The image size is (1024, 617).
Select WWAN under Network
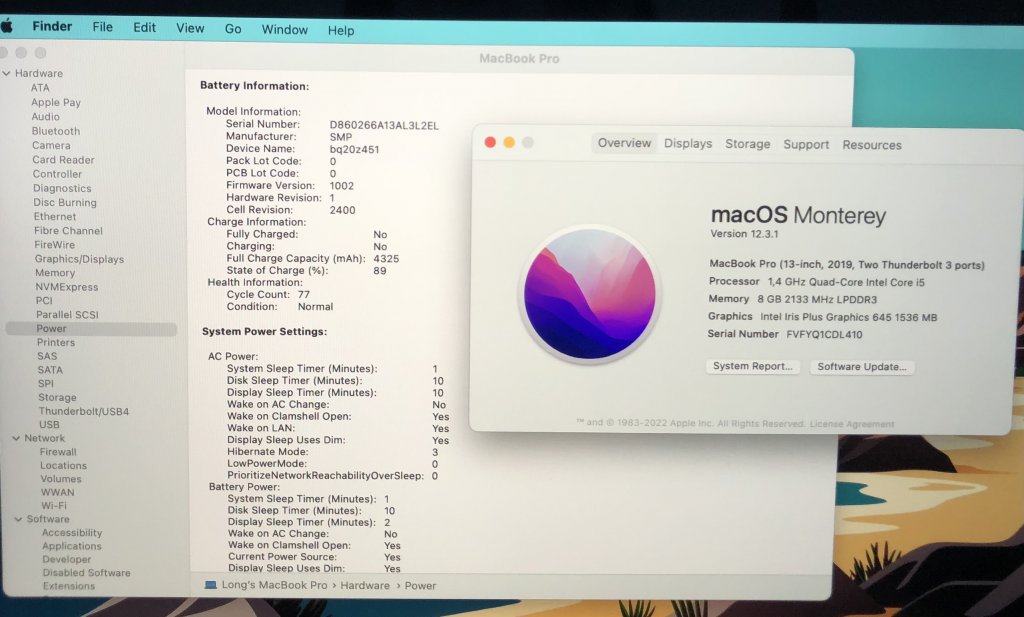point(57,492)
